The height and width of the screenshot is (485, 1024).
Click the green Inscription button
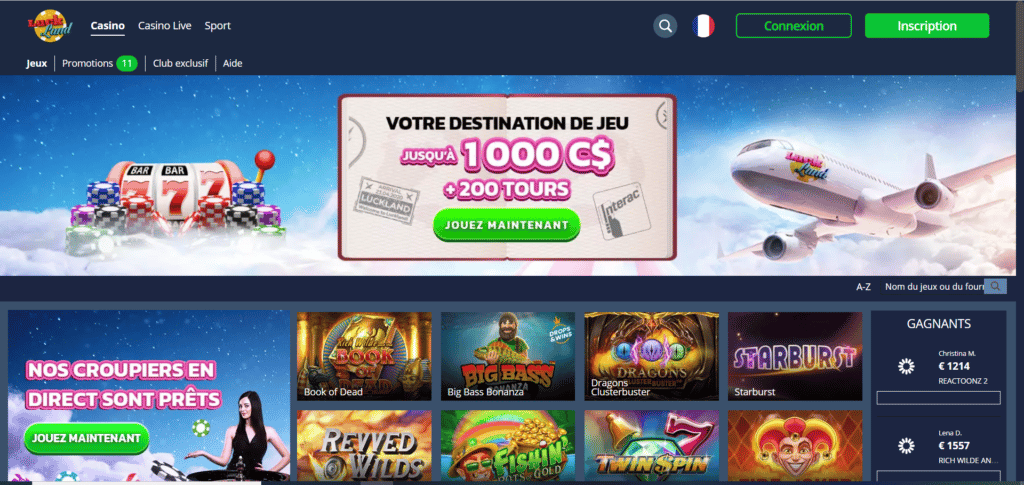click(x=927, y=26)
